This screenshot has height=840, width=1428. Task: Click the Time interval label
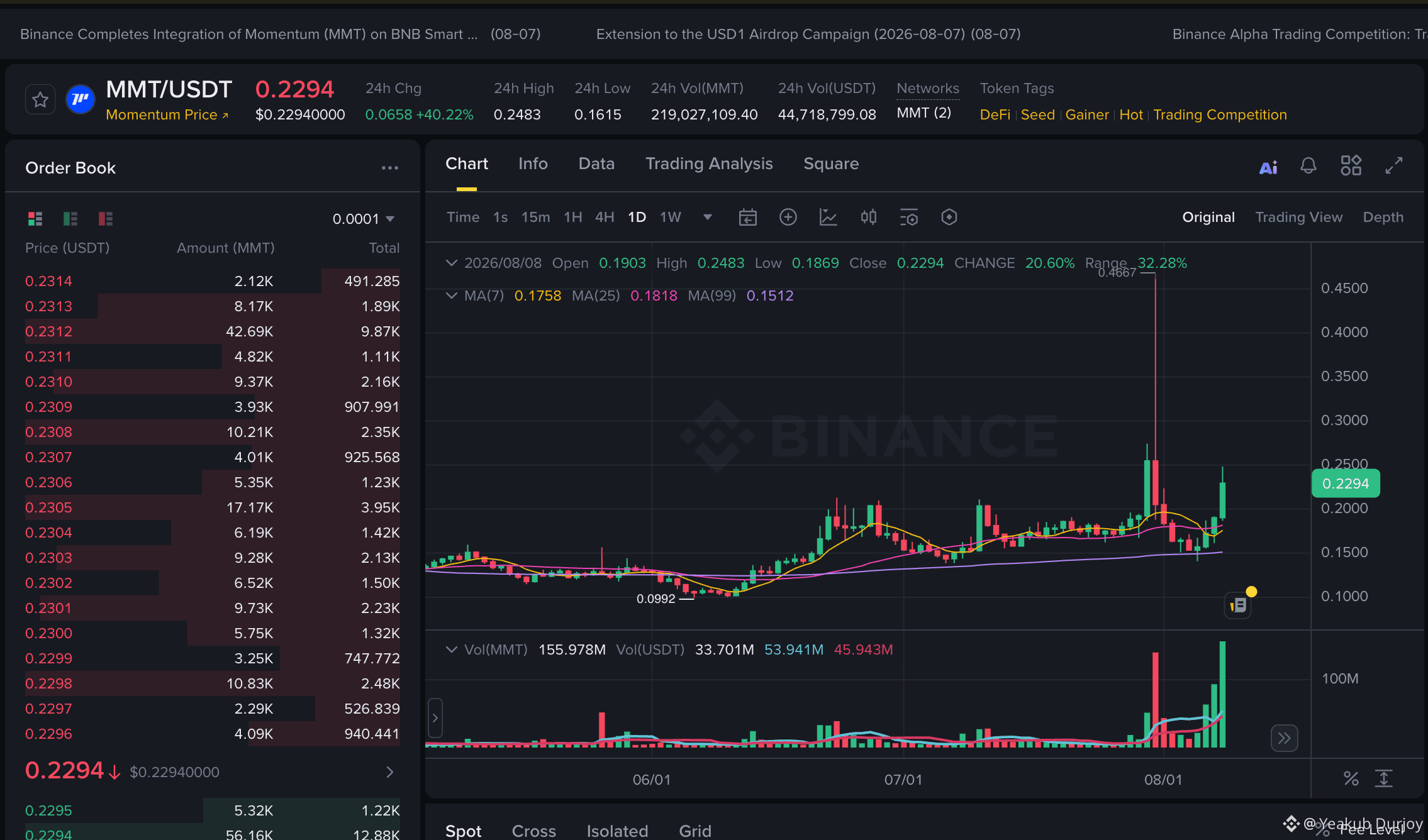[463, 218]
